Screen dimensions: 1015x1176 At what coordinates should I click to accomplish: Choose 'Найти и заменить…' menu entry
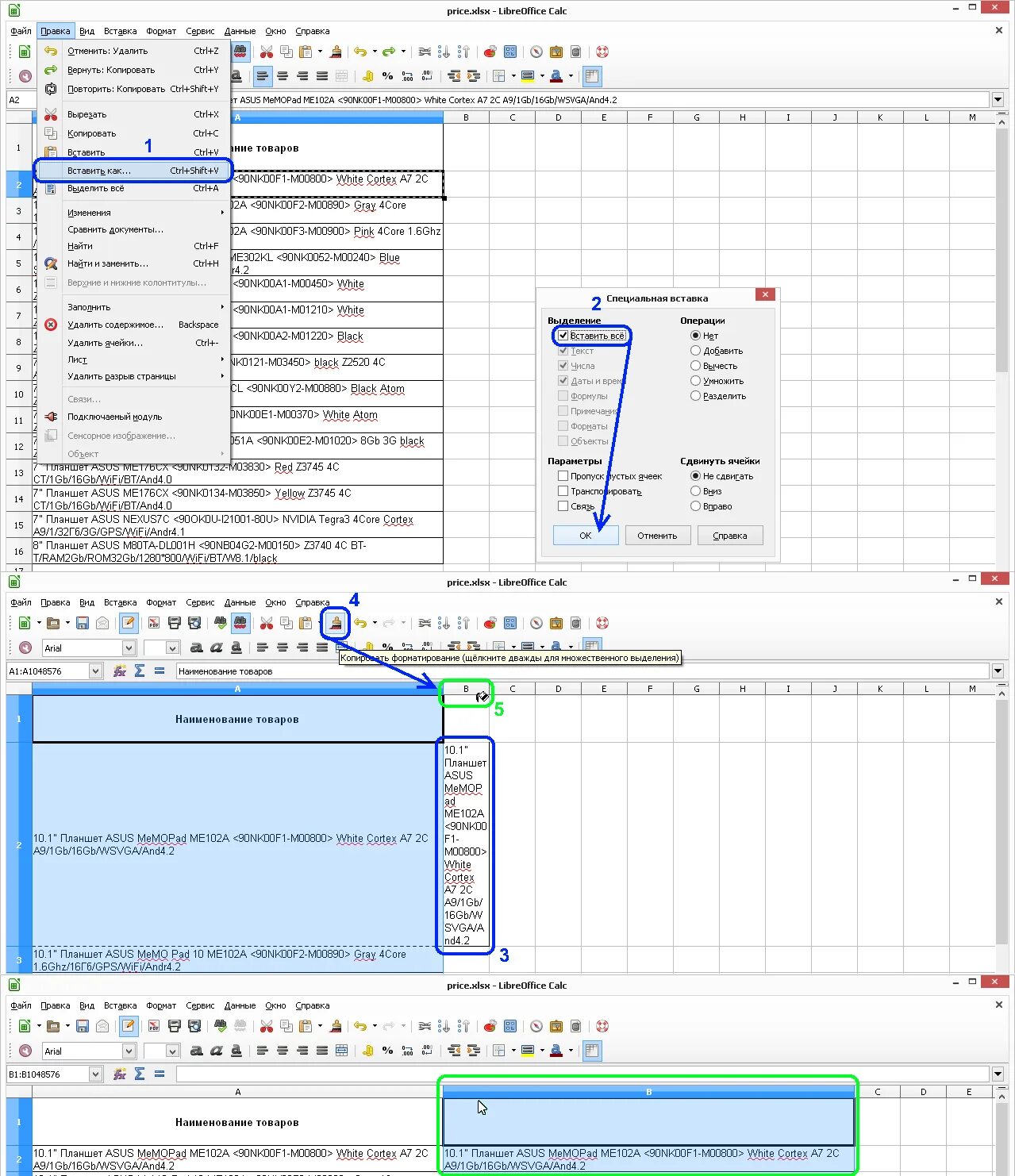tap(133, 263)
